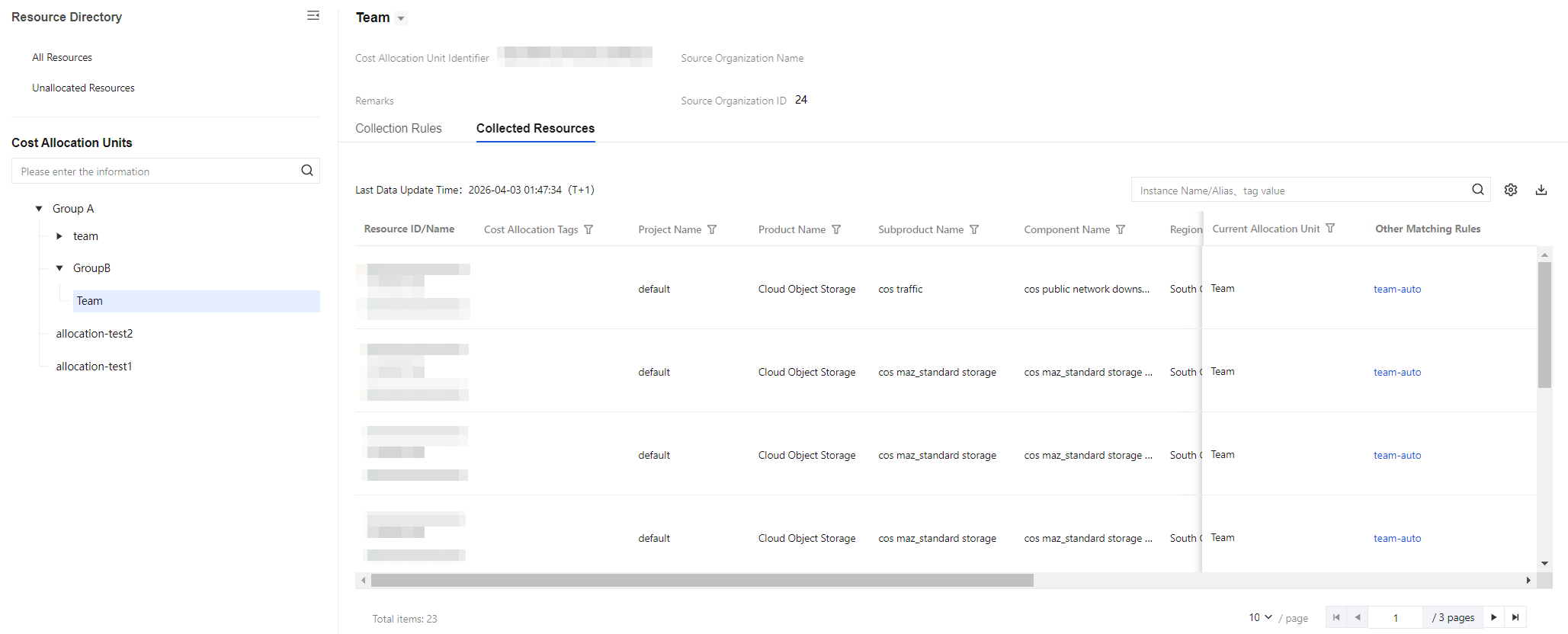Expand the team tree node
This screenshot has width=1568, height=634.
coord(59,236)
